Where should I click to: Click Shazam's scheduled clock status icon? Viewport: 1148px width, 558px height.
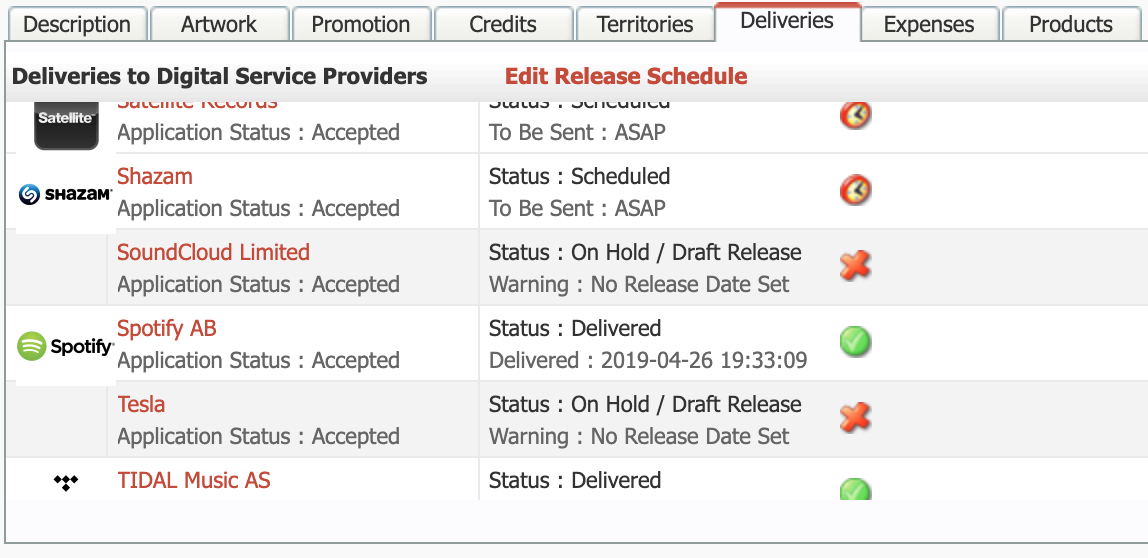[855, 190]
